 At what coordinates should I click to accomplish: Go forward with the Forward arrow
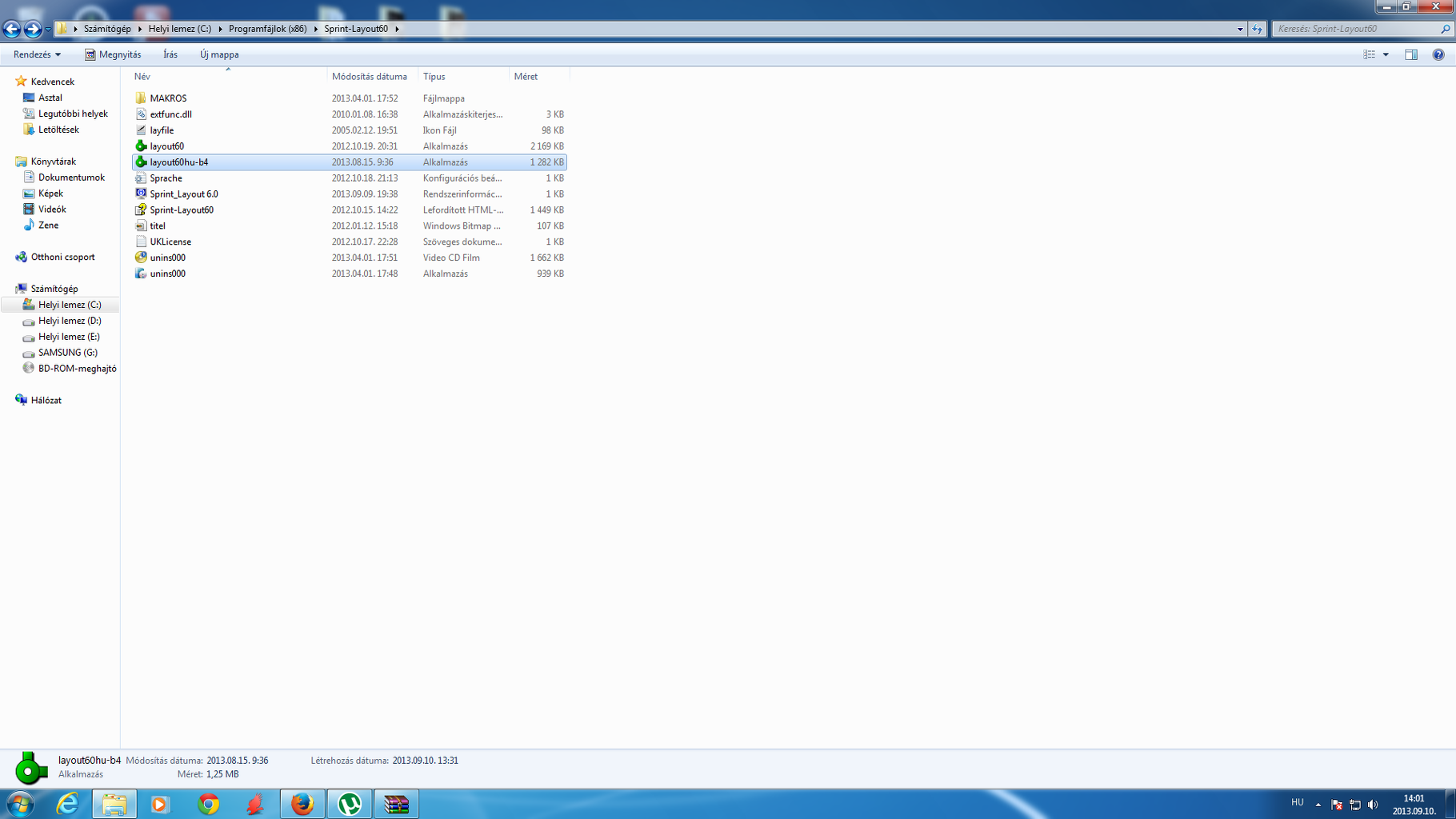[x=33, y=30]
